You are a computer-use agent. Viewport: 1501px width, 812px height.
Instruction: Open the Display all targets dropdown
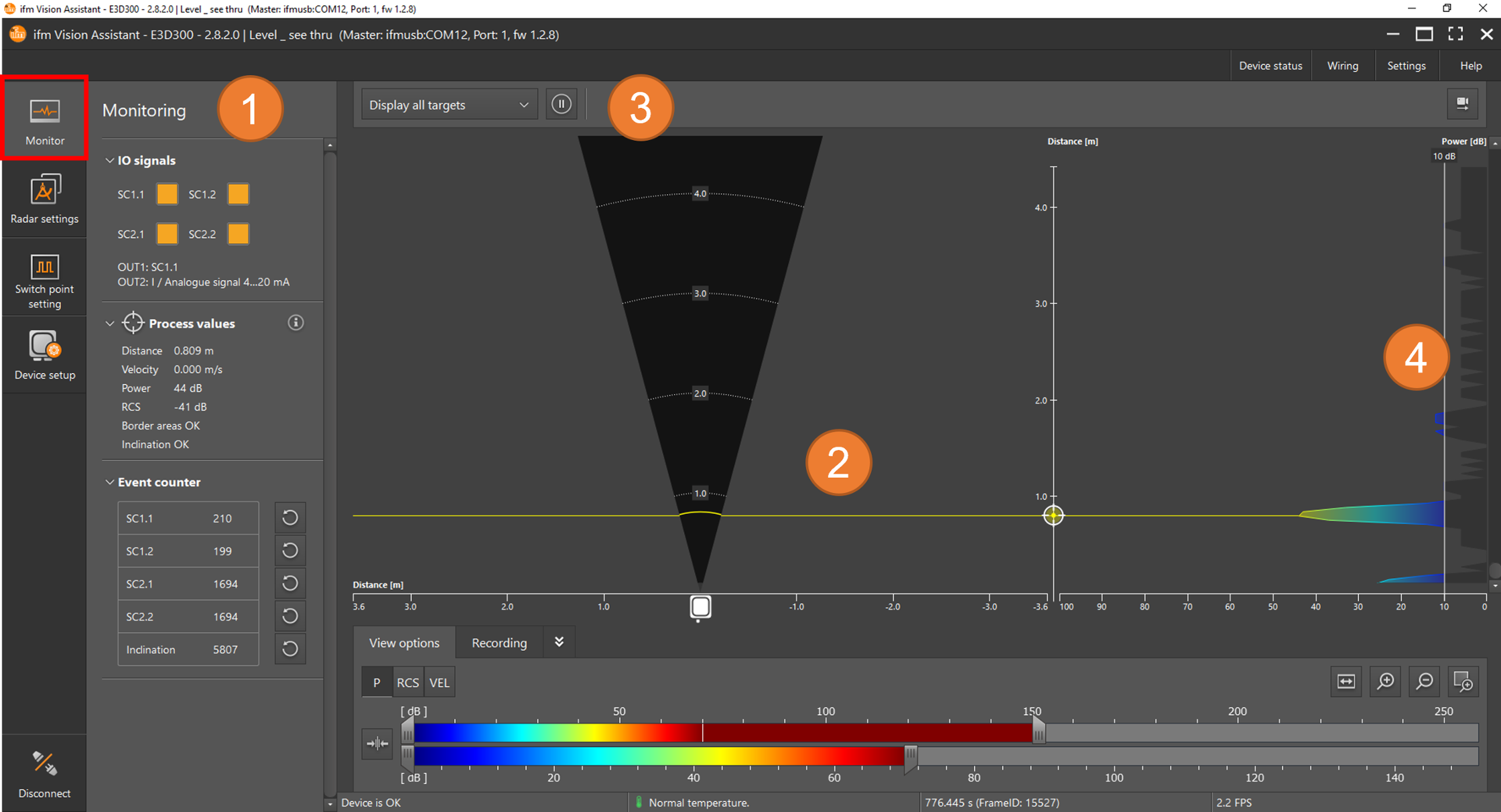pyautogui.click(x=448, y=105)
